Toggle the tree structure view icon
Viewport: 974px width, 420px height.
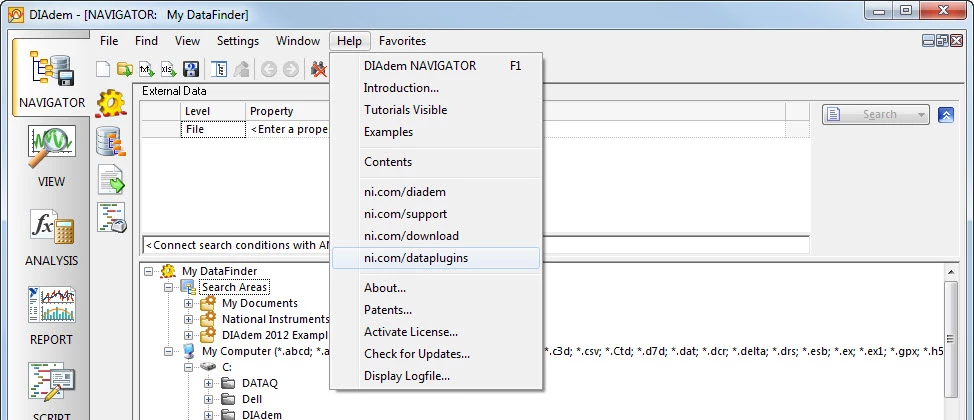pyautogui.click(x=219, y=69)
